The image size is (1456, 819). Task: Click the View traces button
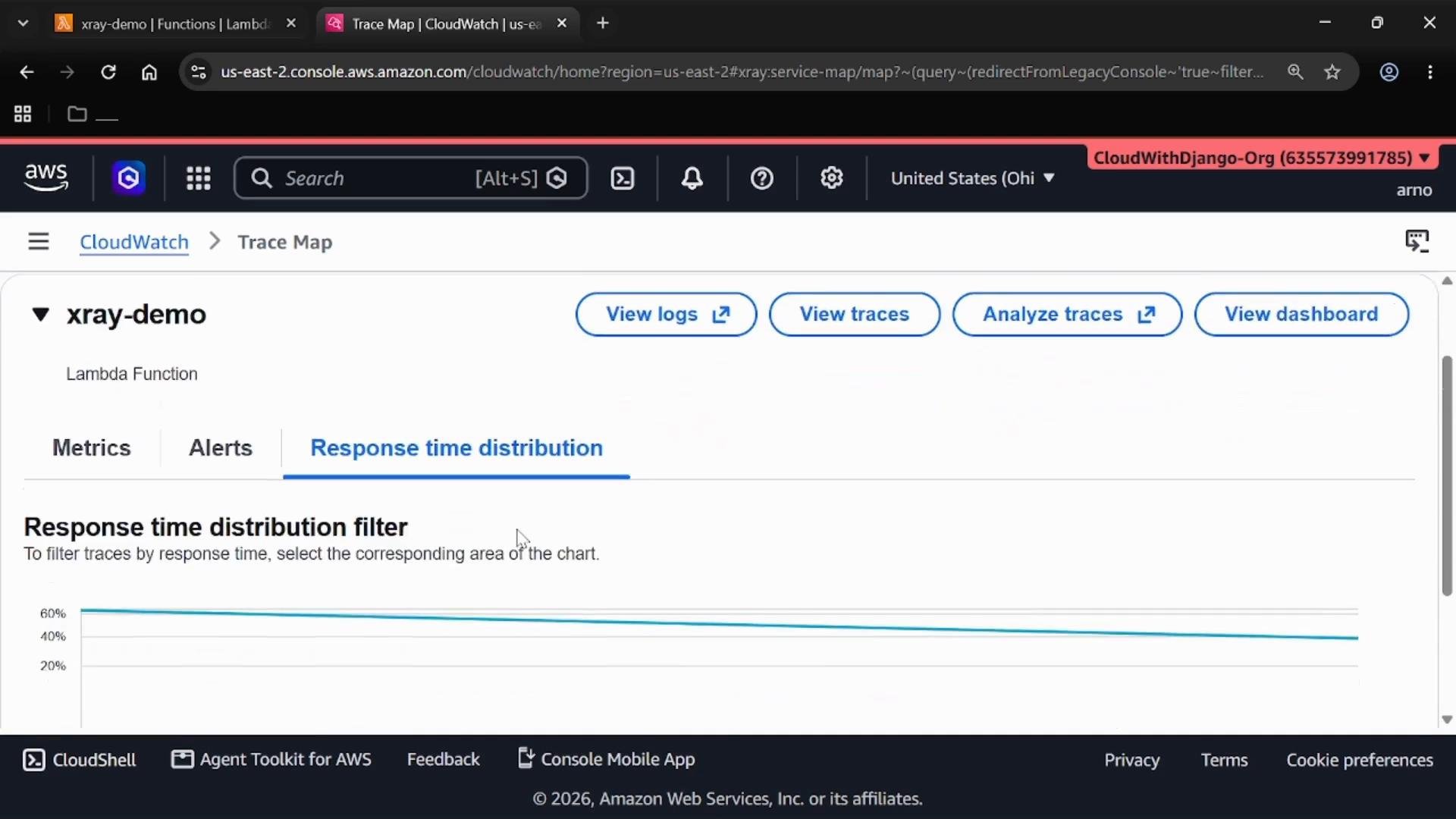pyautogui.click(x=855, y=314)
